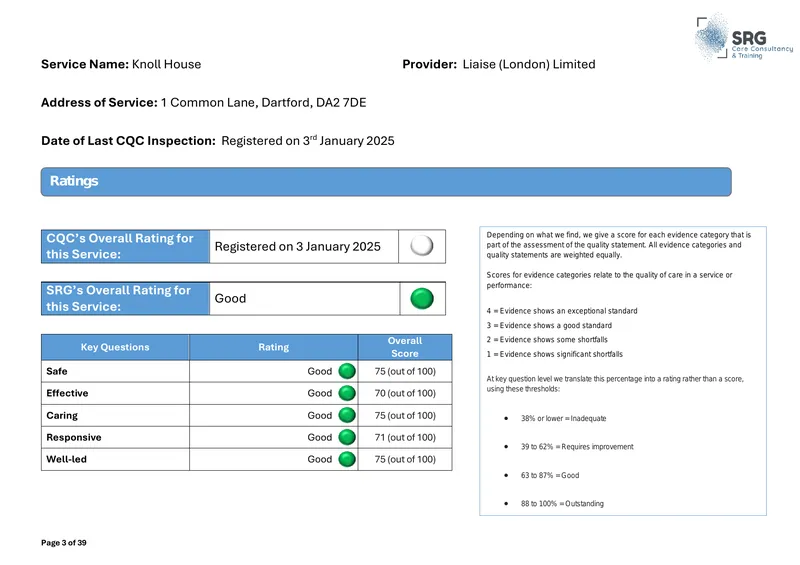This screenshot has width=800, height=565.
Task: Click '3 = Evidence shows a good standard'
Action: (x=549, y=325)
